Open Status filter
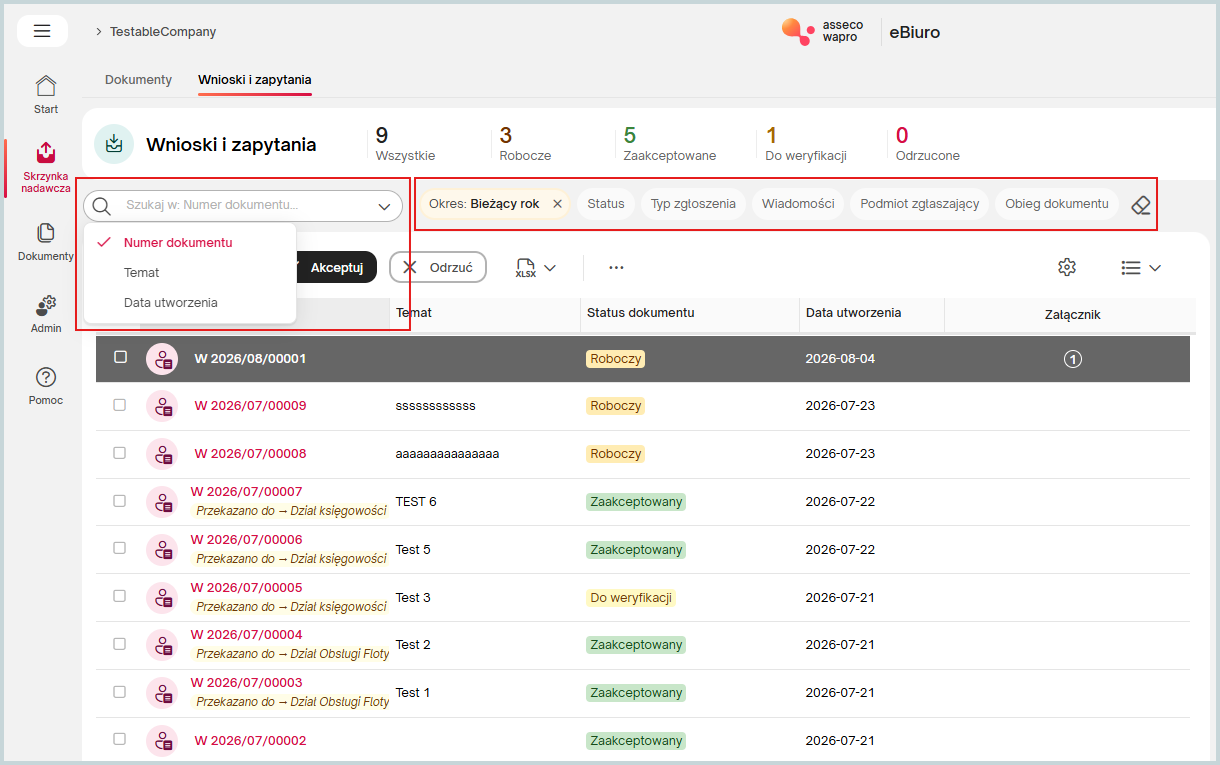1220x765 pixels. click(606, 204)
